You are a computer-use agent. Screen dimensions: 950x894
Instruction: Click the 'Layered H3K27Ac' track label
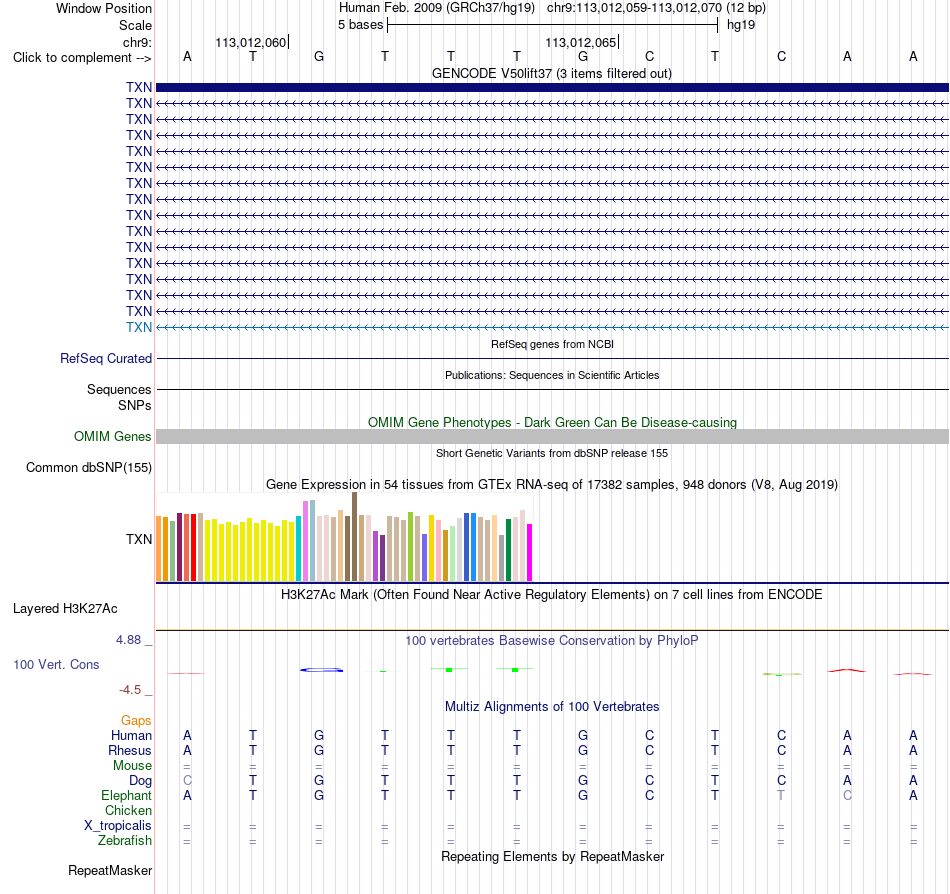(65, 609)
